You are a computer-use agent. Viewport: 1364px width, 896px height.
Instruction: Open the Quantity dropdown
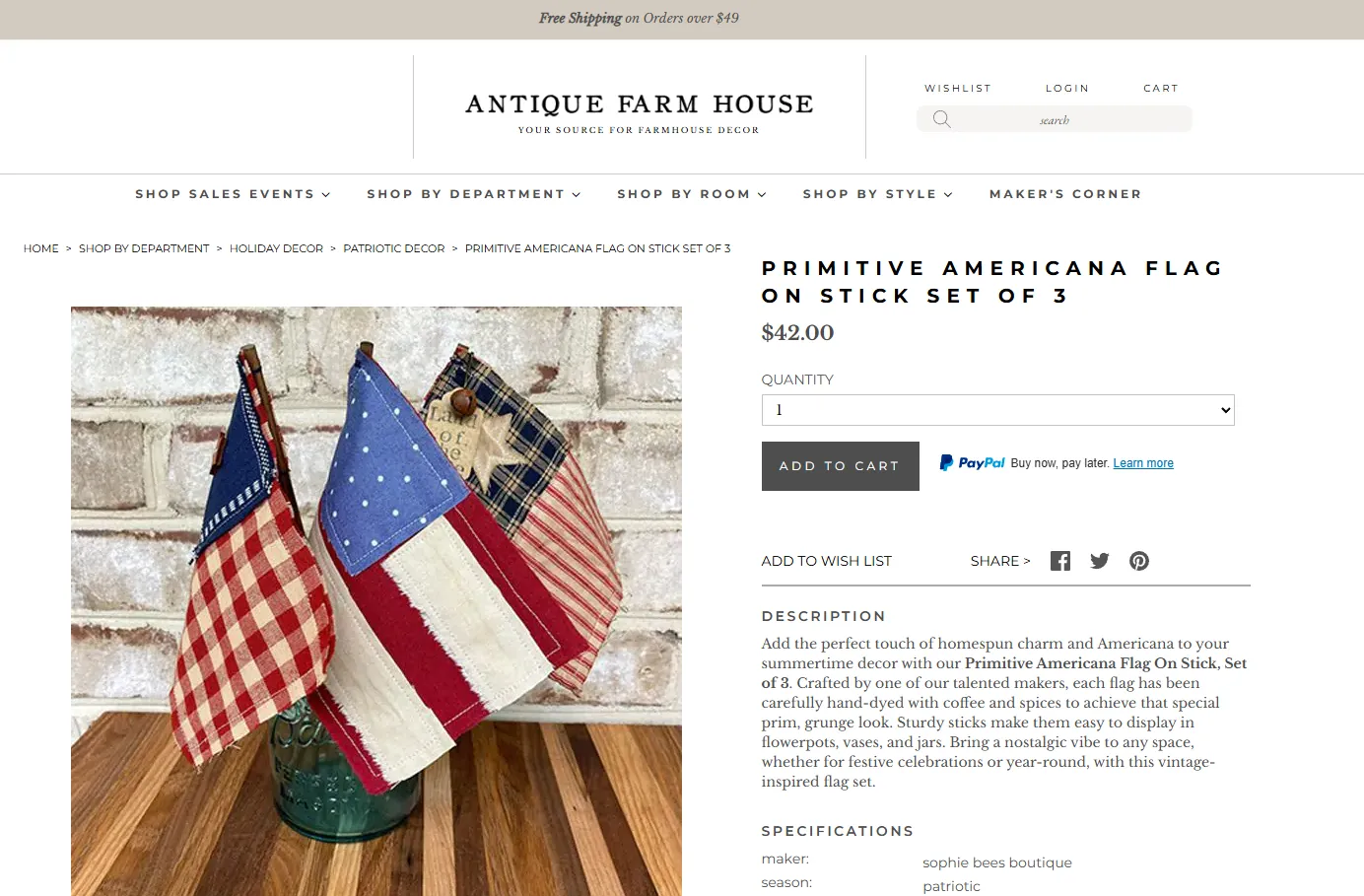(997, 410)
